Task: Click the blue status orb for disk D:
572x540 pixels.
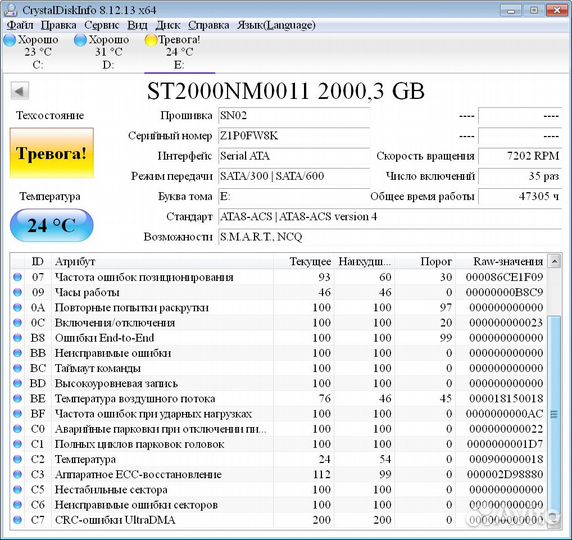Action: tap(80, 40)
